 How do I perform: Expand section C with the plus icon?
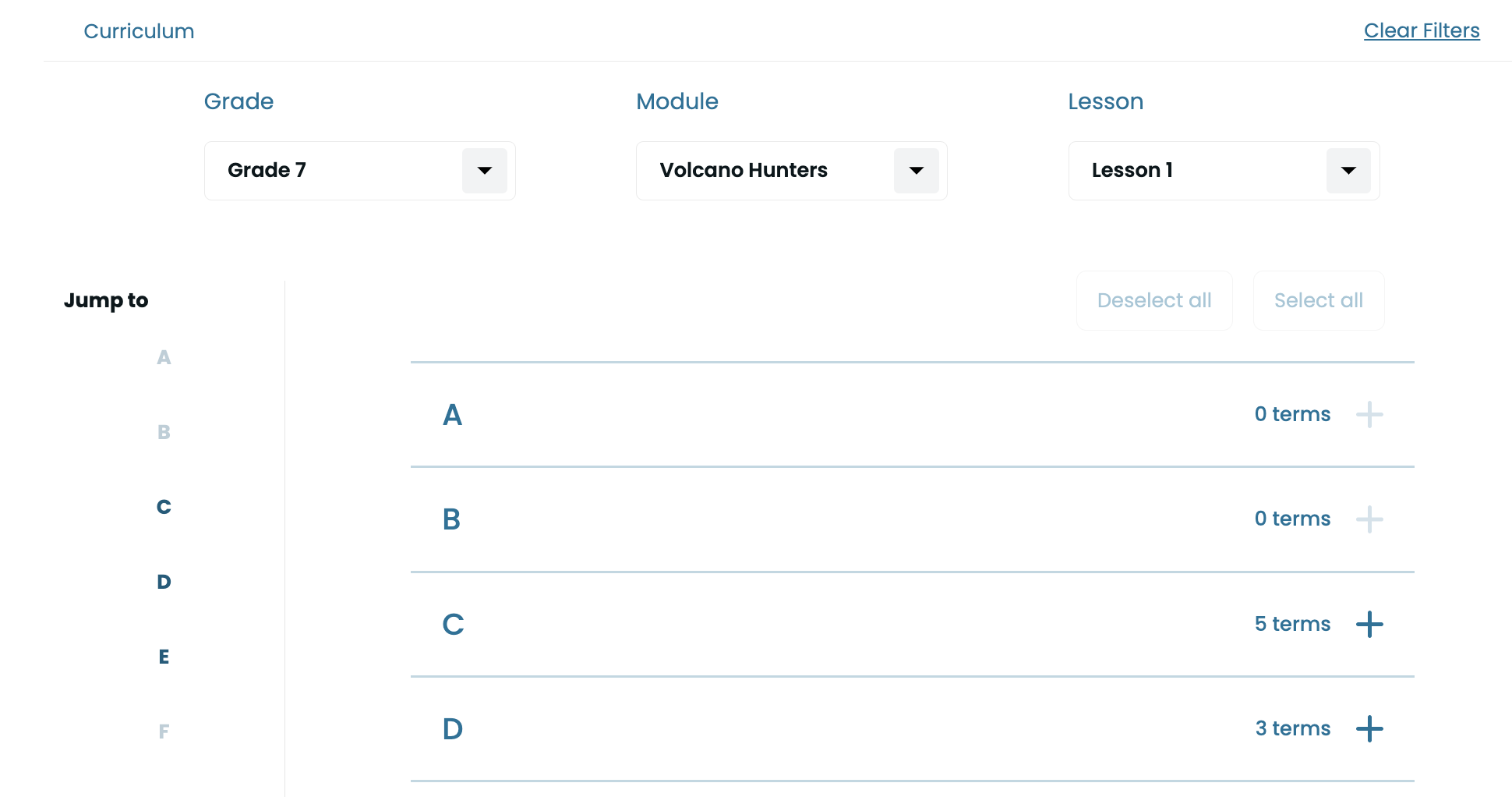click(1369, 624)
